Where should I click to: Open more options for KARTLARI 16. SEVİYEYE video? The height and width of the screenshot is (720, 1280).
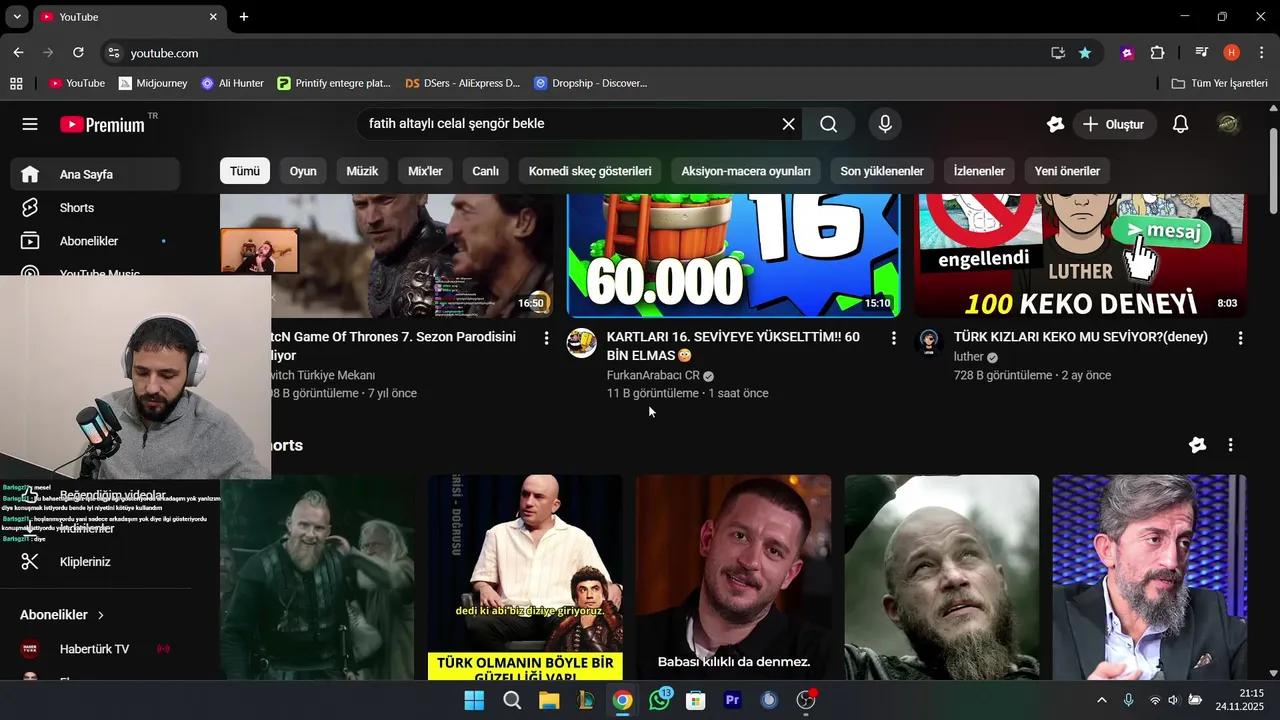893,339
